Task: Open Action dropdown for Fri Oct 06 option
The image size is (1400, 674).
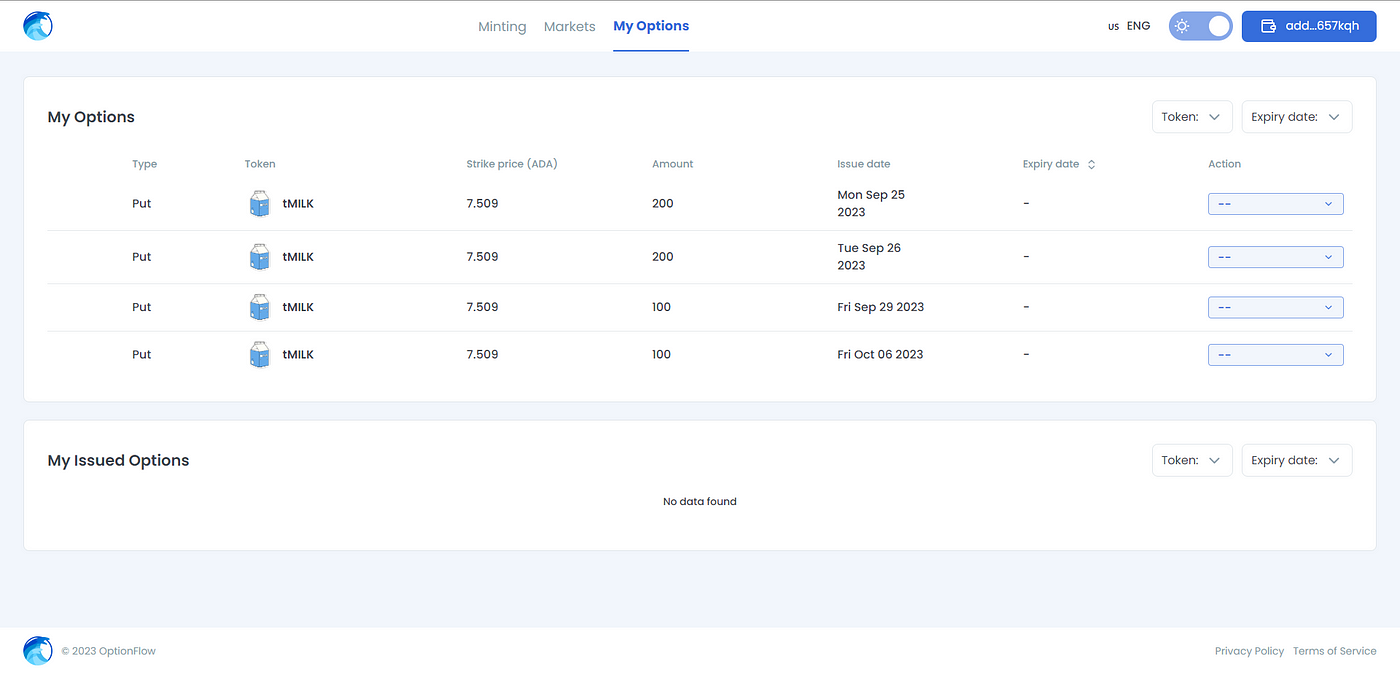Action: click(1276, 354)
